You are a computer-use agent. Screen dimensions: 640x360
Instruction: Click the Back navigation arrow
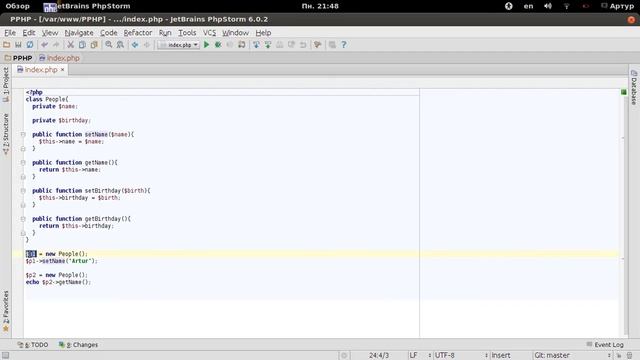coord(135,45)
